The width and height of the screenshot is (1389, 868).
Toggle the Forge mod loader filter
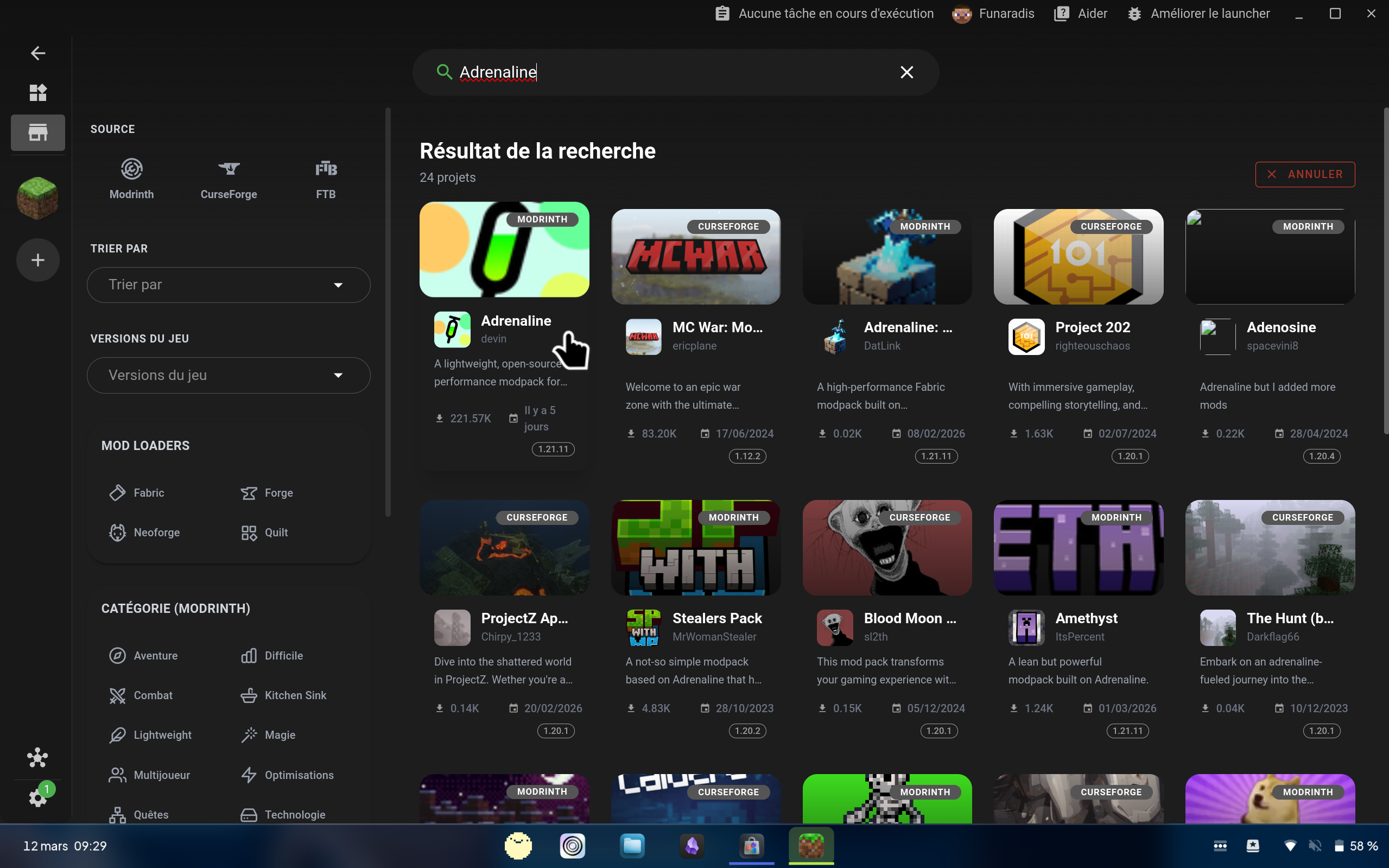point(267,493)
